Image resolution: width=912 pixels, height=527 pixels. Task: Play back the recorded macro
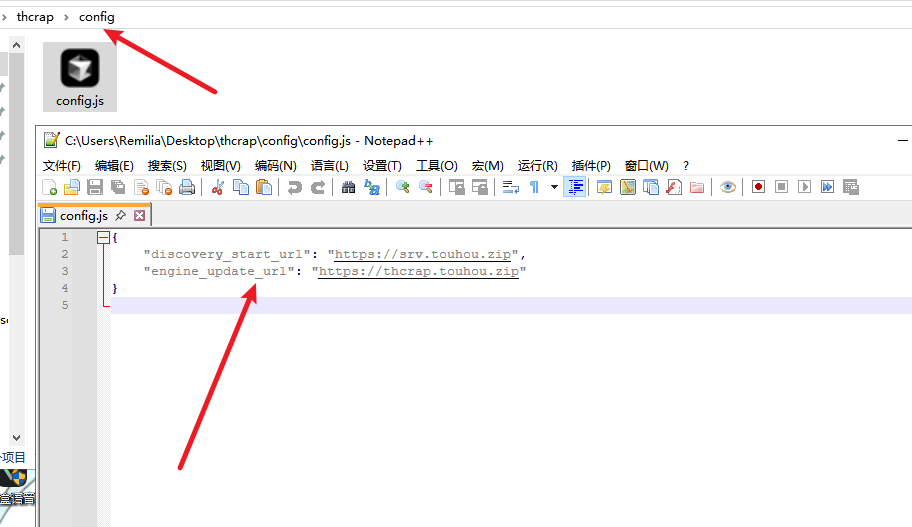(x=804, y=187)
